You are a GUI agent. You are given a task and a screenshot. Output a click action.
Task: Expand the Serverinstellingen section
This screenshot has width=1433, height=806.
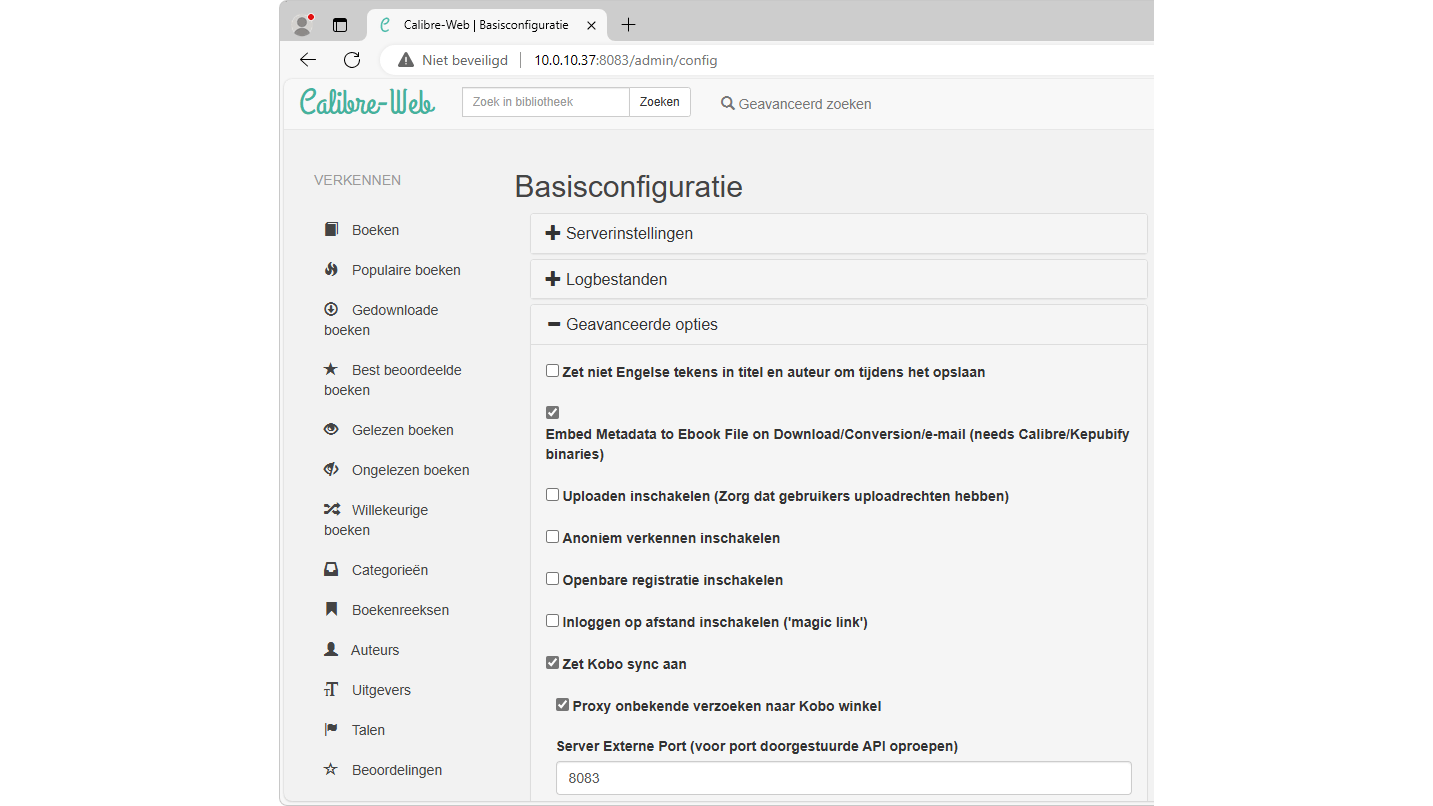coord(629,234)
